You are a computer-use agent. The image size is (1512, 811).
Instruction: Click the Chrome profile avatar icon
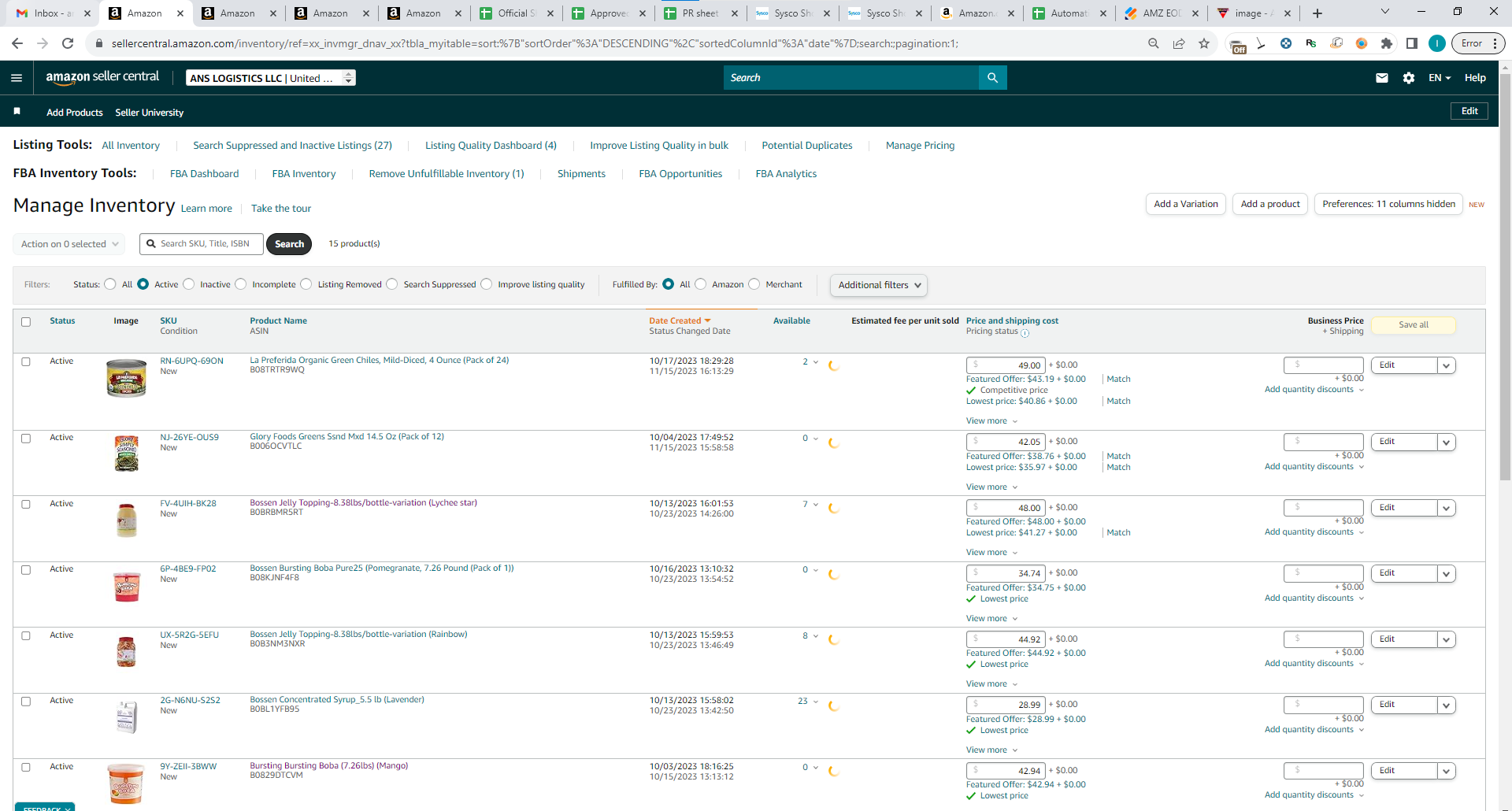pyautogui.click(x=1437, y=43)
